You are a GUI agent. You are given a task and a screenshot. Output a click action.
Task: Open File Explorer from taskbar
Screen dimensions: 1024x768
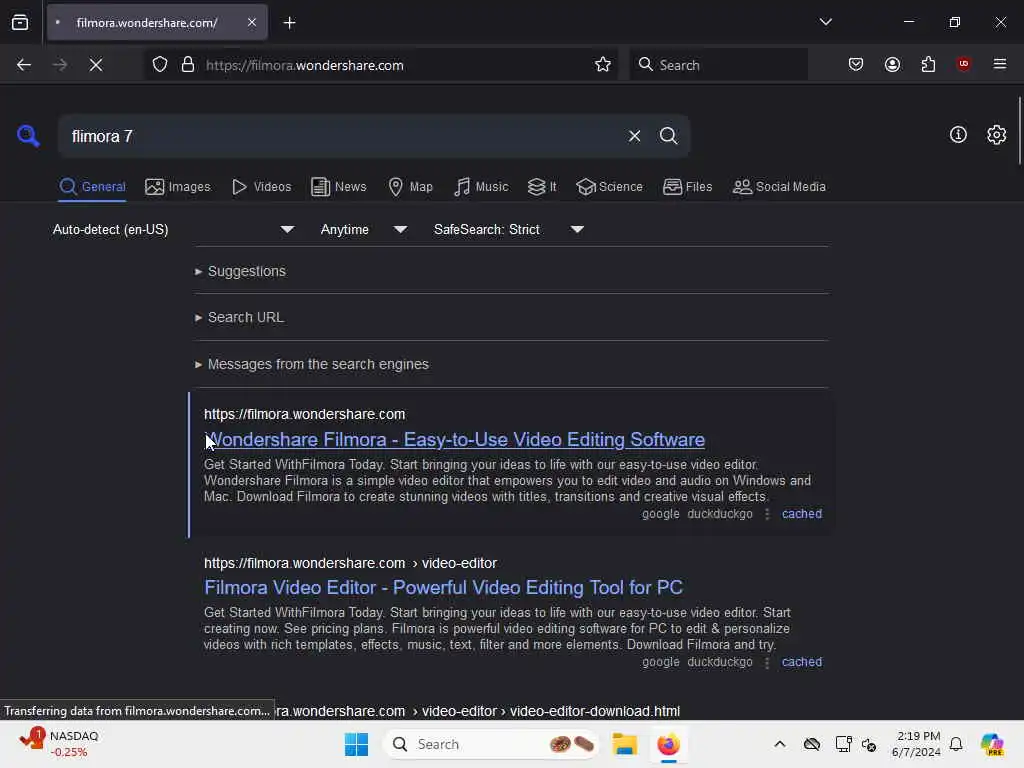coord(624,744)
